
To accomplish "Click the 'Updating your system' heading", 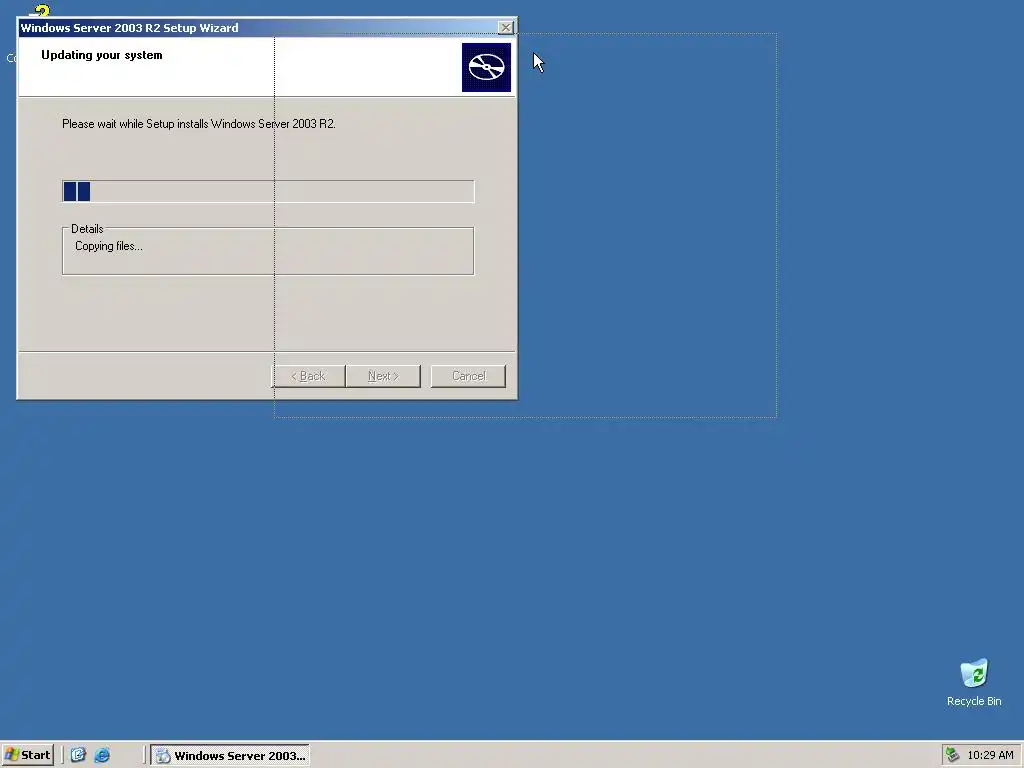I will coord(102,55).
